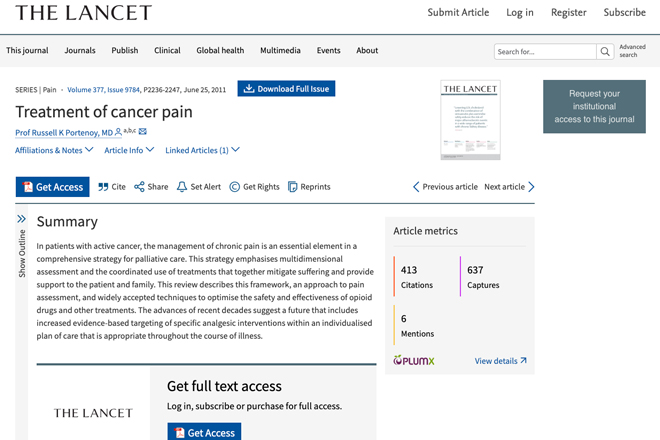Screen dimensions: 660x440
Task: Click the author profile person icon
Action: click(x=118, y=132)
